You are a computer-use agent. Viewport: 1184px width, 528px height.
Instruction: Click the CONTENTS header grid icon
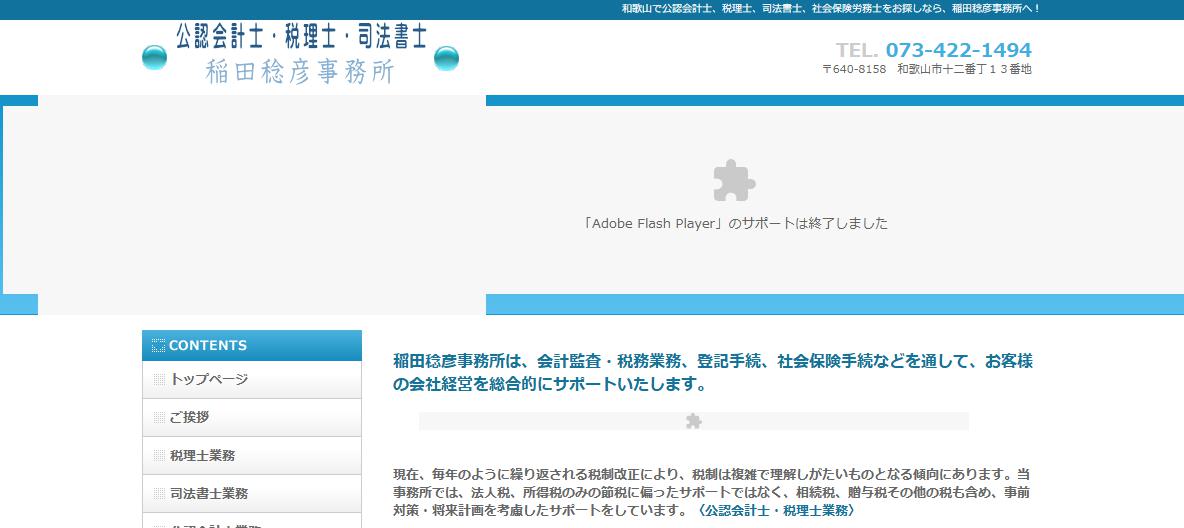[158, 345]
